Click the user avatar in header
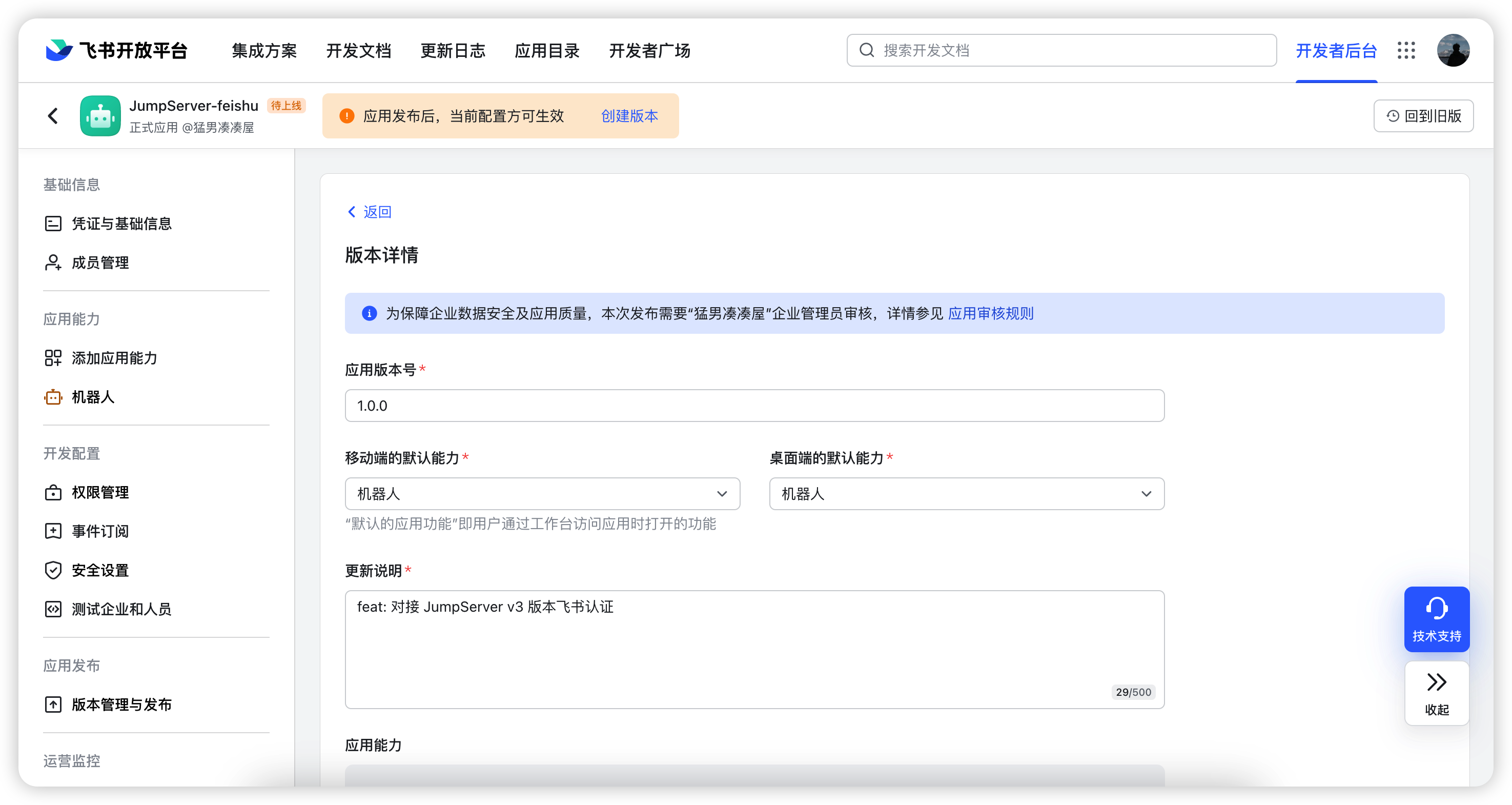This screenshot has height=805, width=1512. 1453,50
